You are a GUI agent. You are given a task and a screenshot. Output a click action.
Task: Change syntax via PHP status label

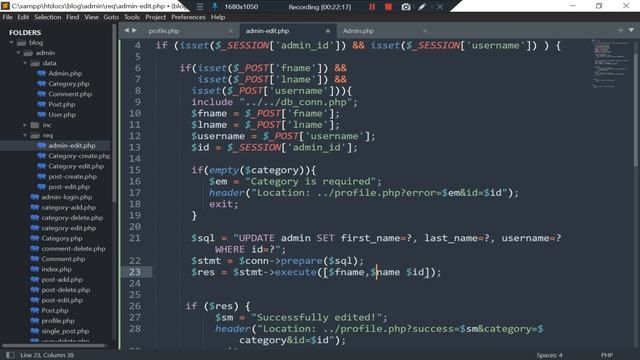pyautogui.click(x=607, y=355)
